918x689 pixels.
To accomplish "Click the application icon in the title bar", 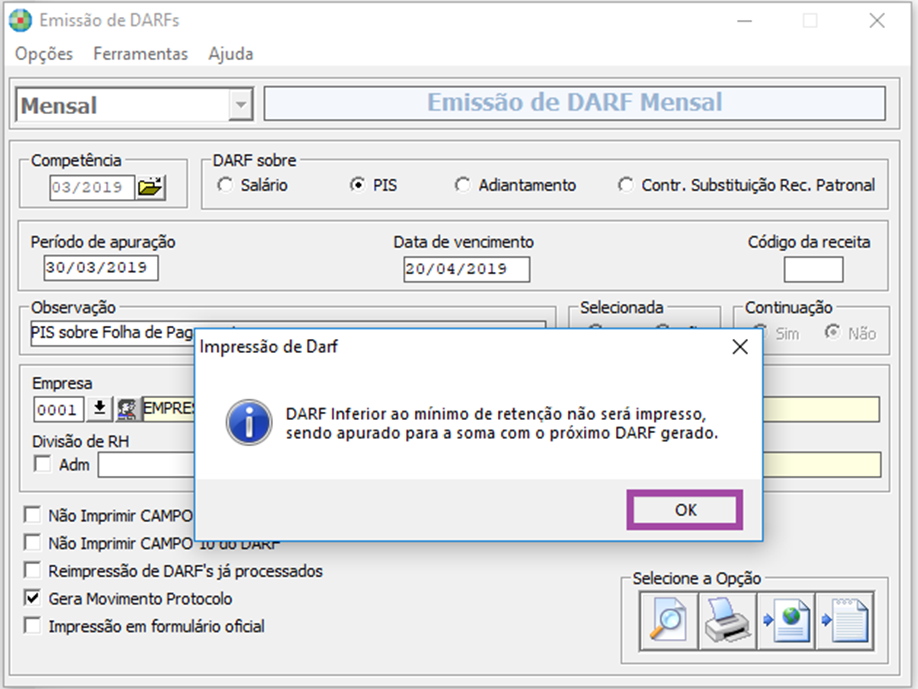I will (x=18, y=19).
